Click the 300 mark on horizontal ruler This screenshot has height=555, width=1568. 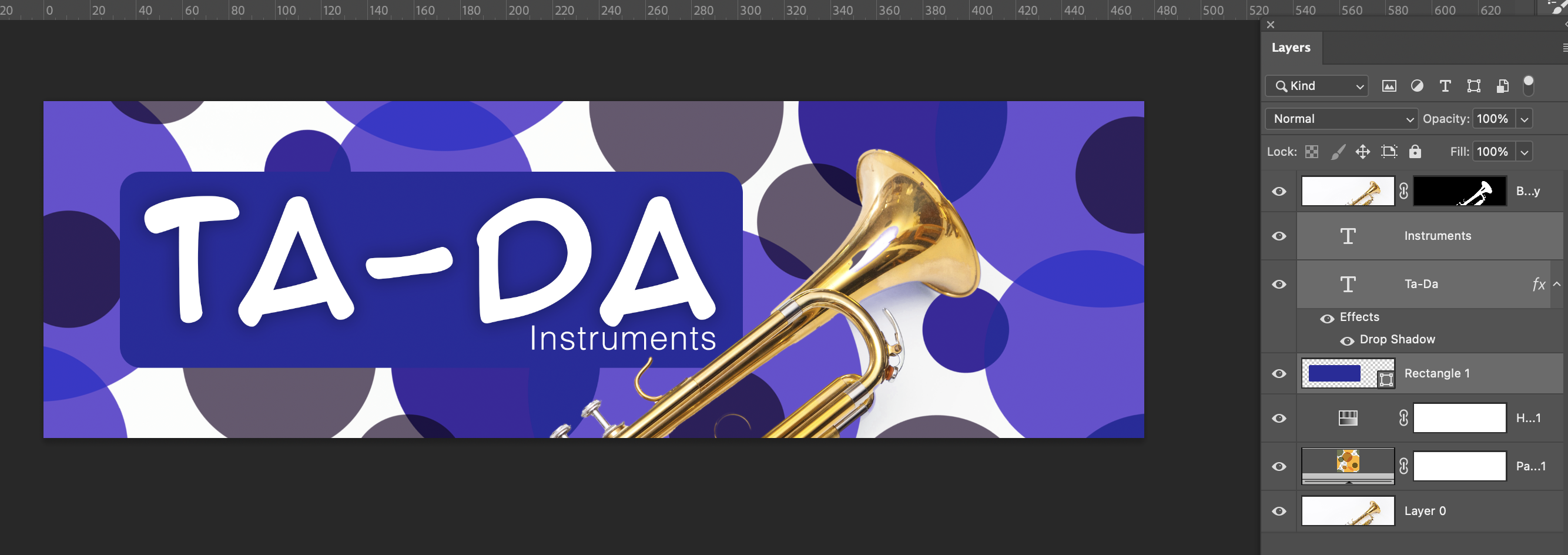[750, 10]
